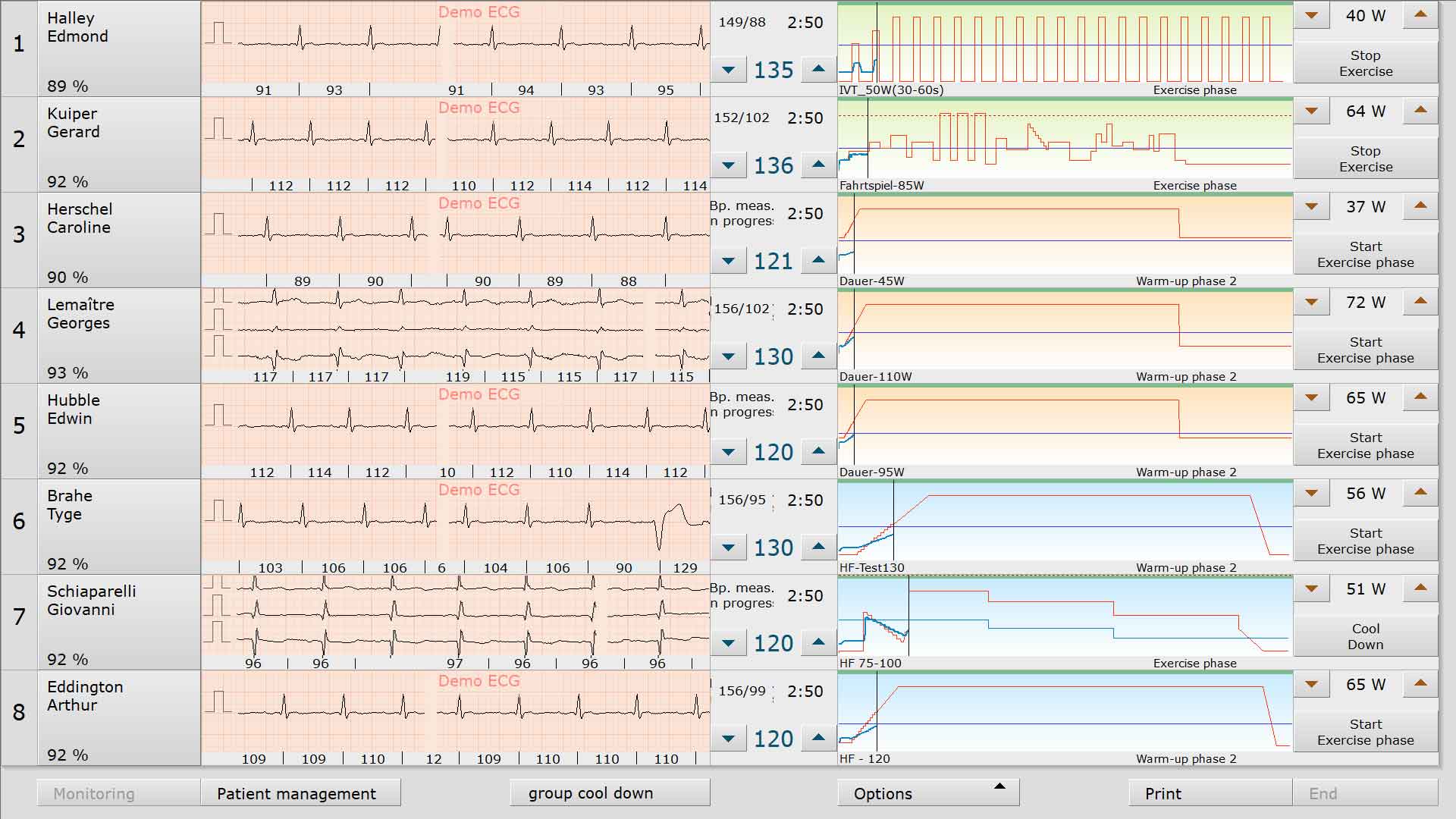The width and height of the screenshot is (1456, 819).
Task: Reduce the 72 W load for Lemaître
Action: 1311,303
